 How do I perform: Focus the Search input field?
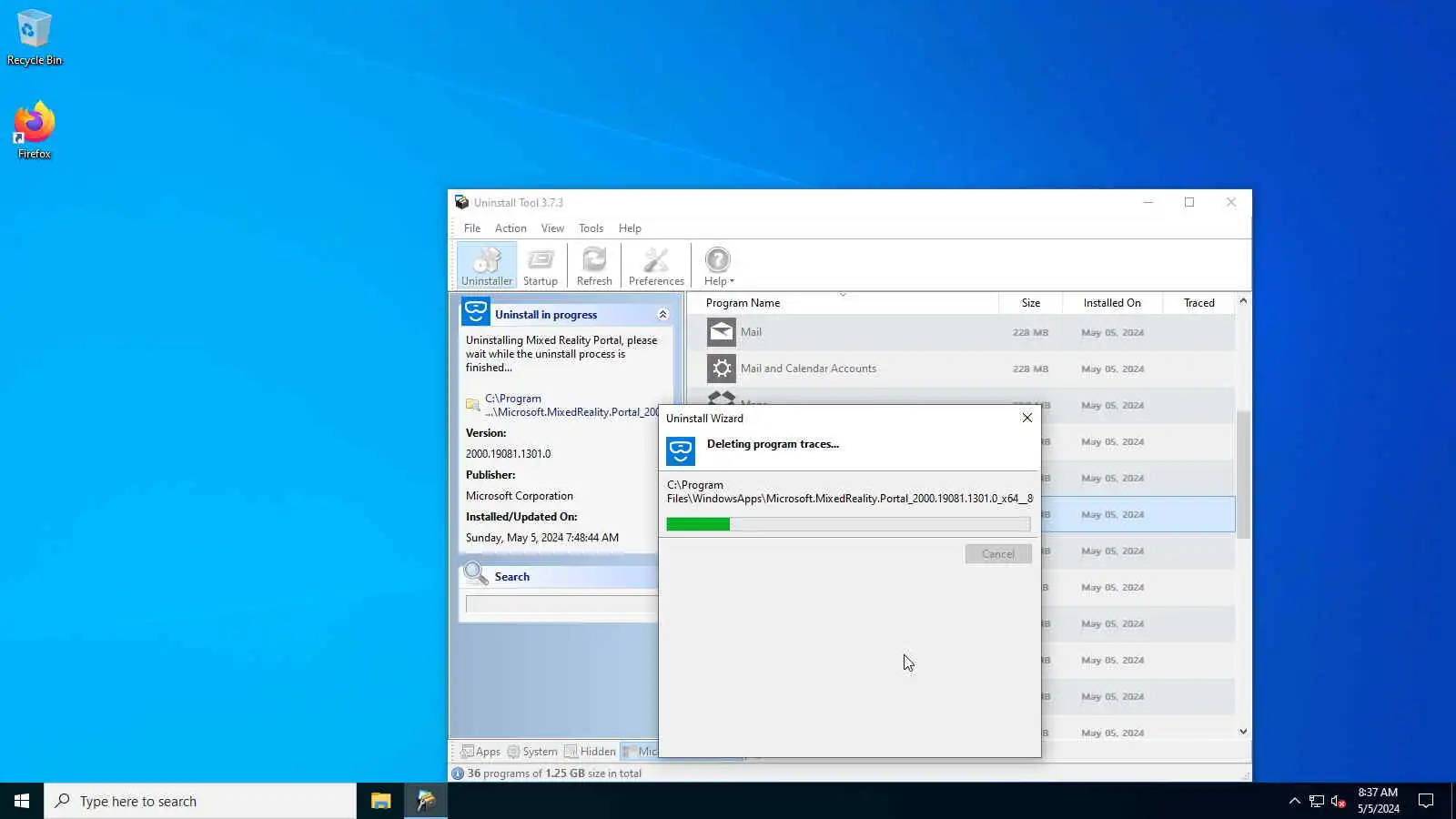tap(561, 604)
